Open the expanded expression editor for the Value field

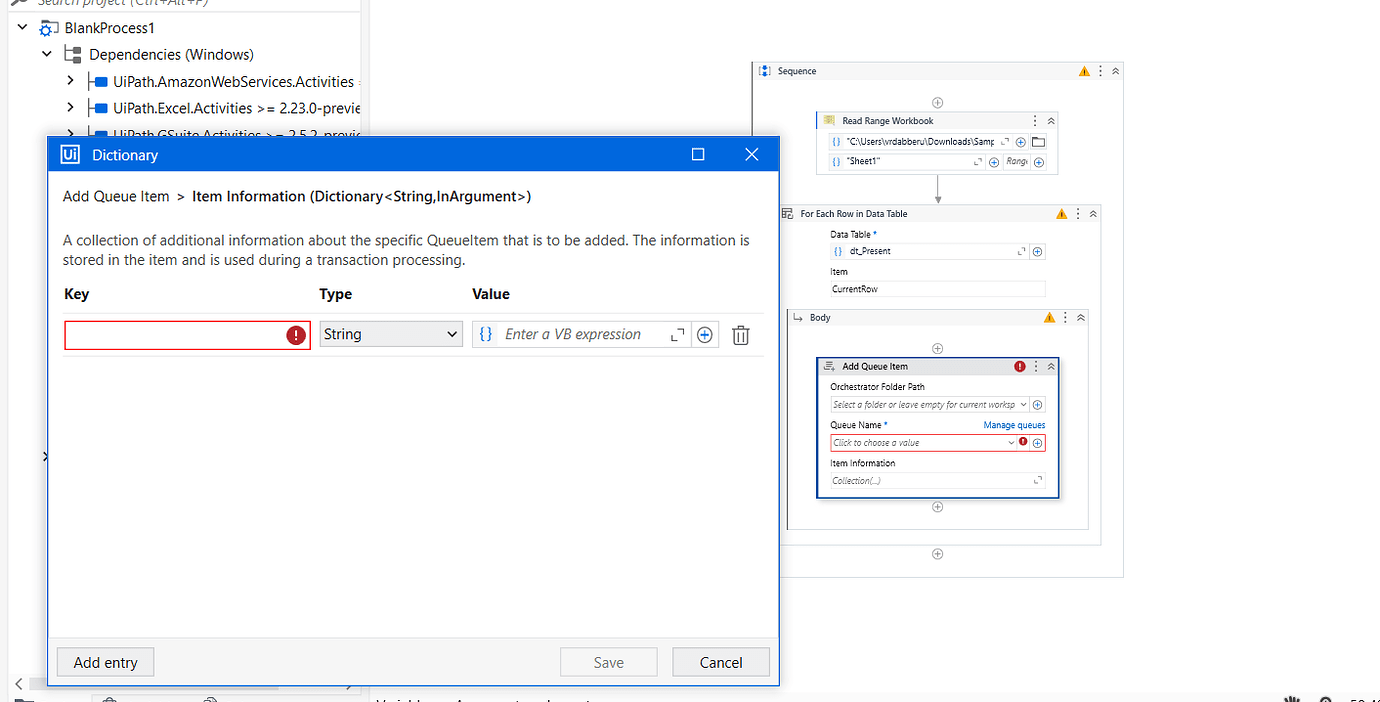[678, 334]
